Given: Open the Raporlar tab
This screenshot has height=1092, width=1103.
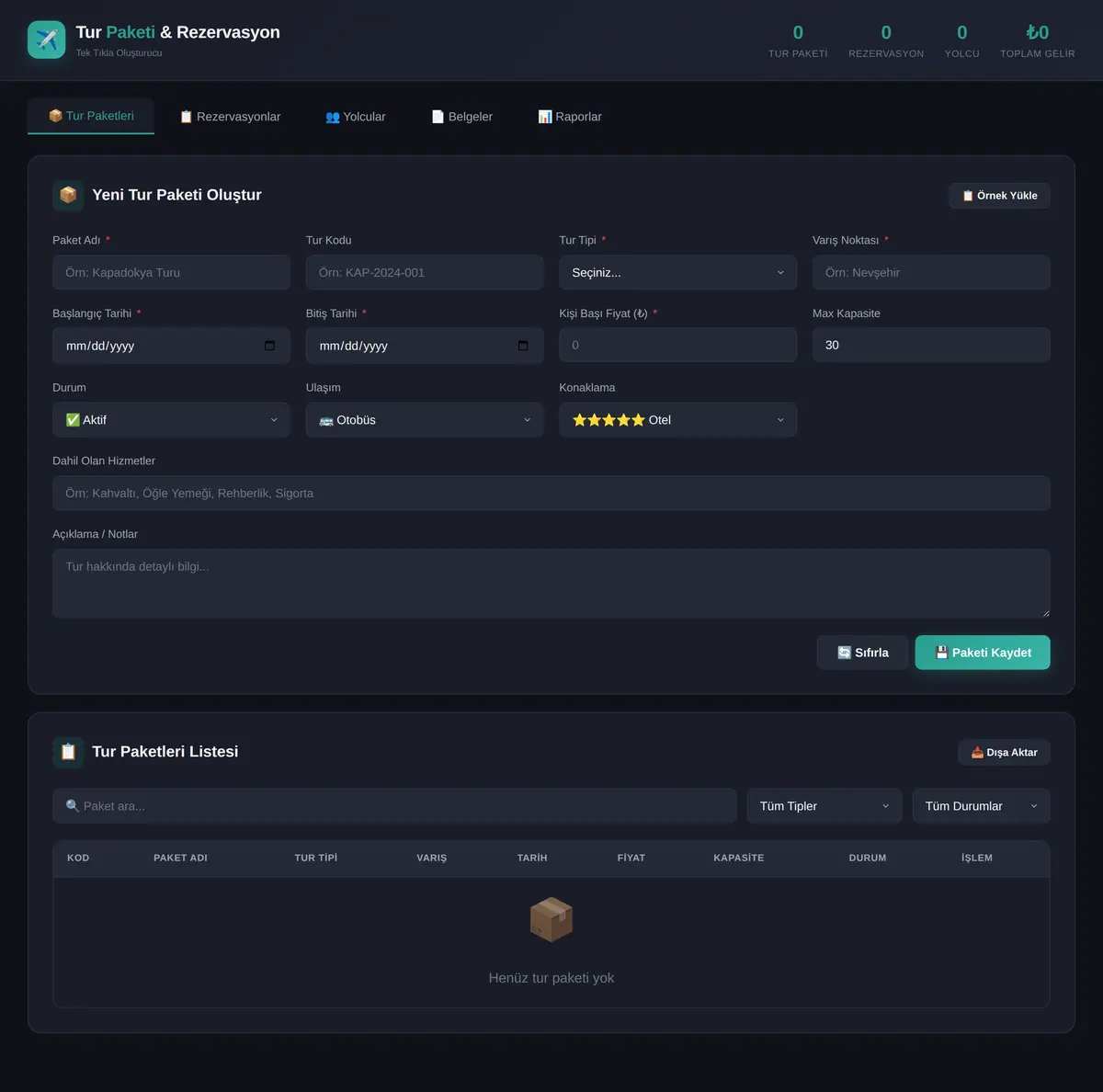Looking at the screenshot, I should pyautogui.click(x=570, y=117).
